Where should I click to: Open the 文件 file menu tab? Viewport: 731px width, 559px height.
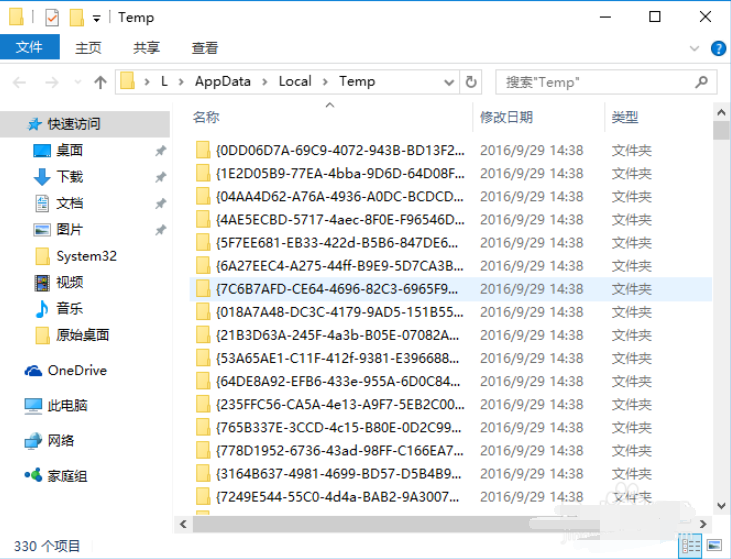[29, 47]
